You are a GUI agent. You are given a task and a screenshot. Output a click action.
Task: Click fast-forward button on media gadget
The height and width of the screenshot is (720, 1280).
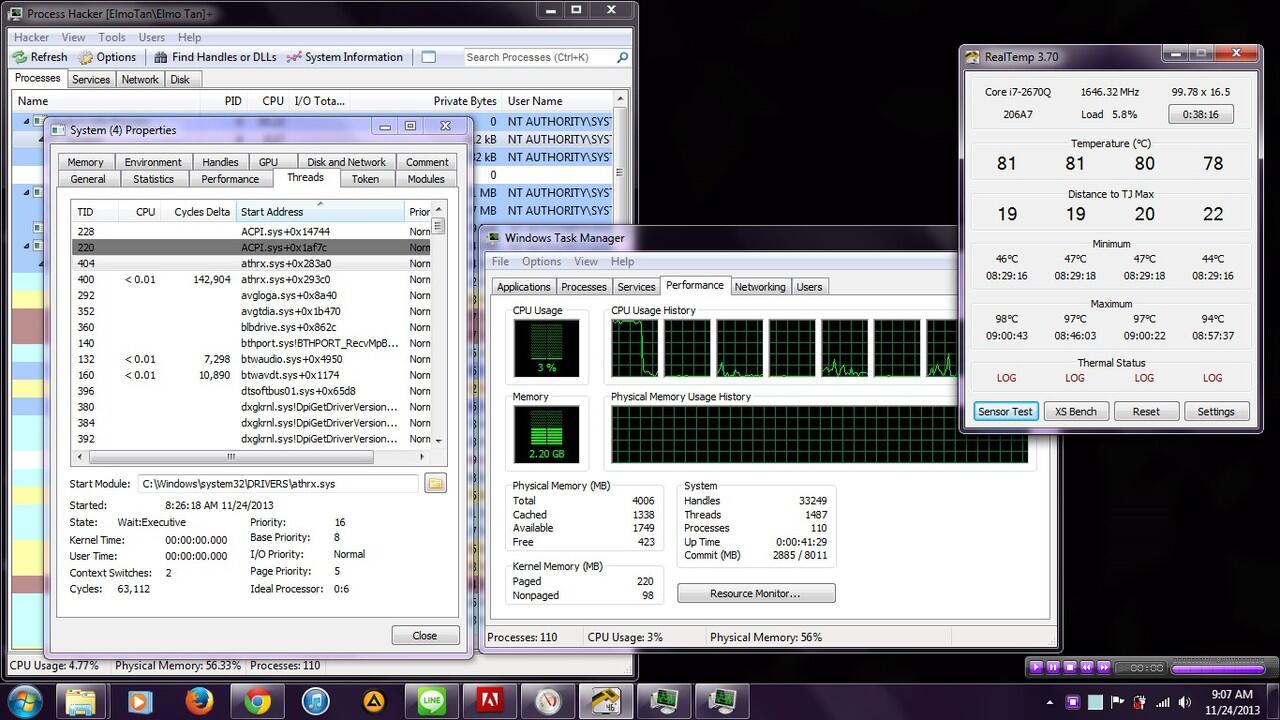pyautogui.click(x=1104, y=667)
